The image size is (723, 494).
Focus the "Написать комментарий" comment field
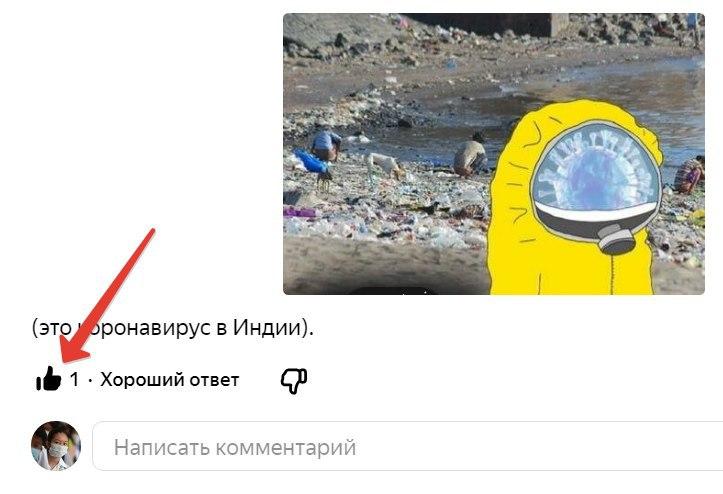point(408,446)
